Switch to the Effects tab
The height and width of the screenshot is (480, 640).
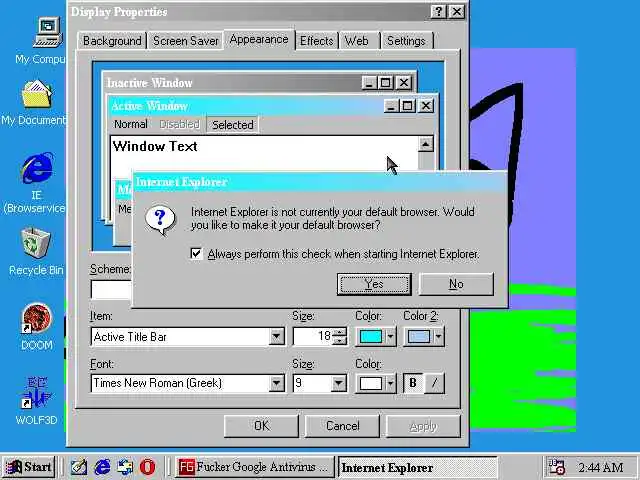click(x=316, y=41)
